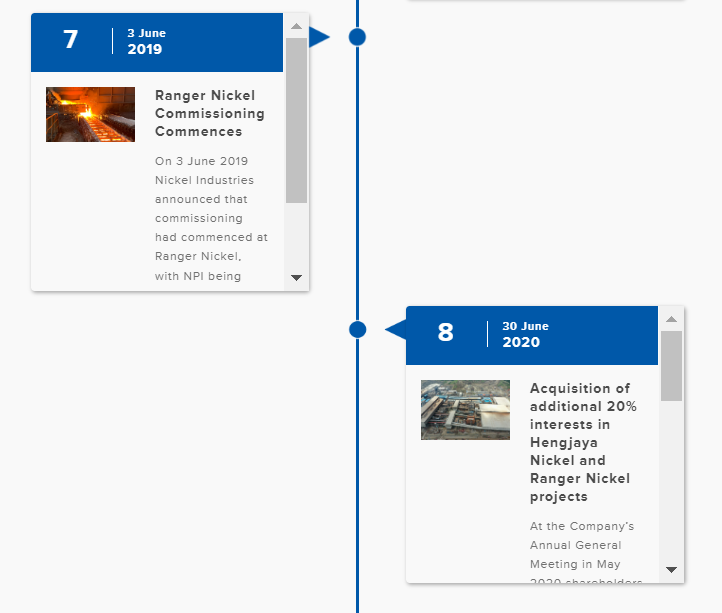
Task: Click text 'On 3 June 2019'
Action: (x=201, y=161)
